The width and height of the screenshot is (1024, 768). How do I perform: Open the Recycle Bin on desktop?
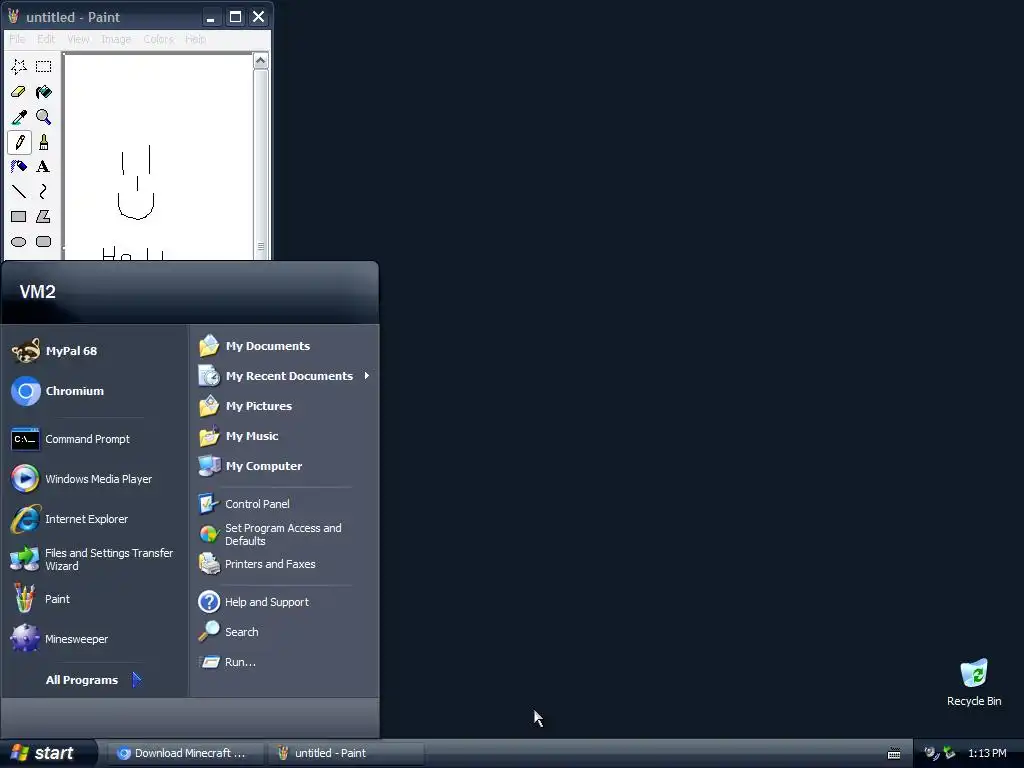974,682
